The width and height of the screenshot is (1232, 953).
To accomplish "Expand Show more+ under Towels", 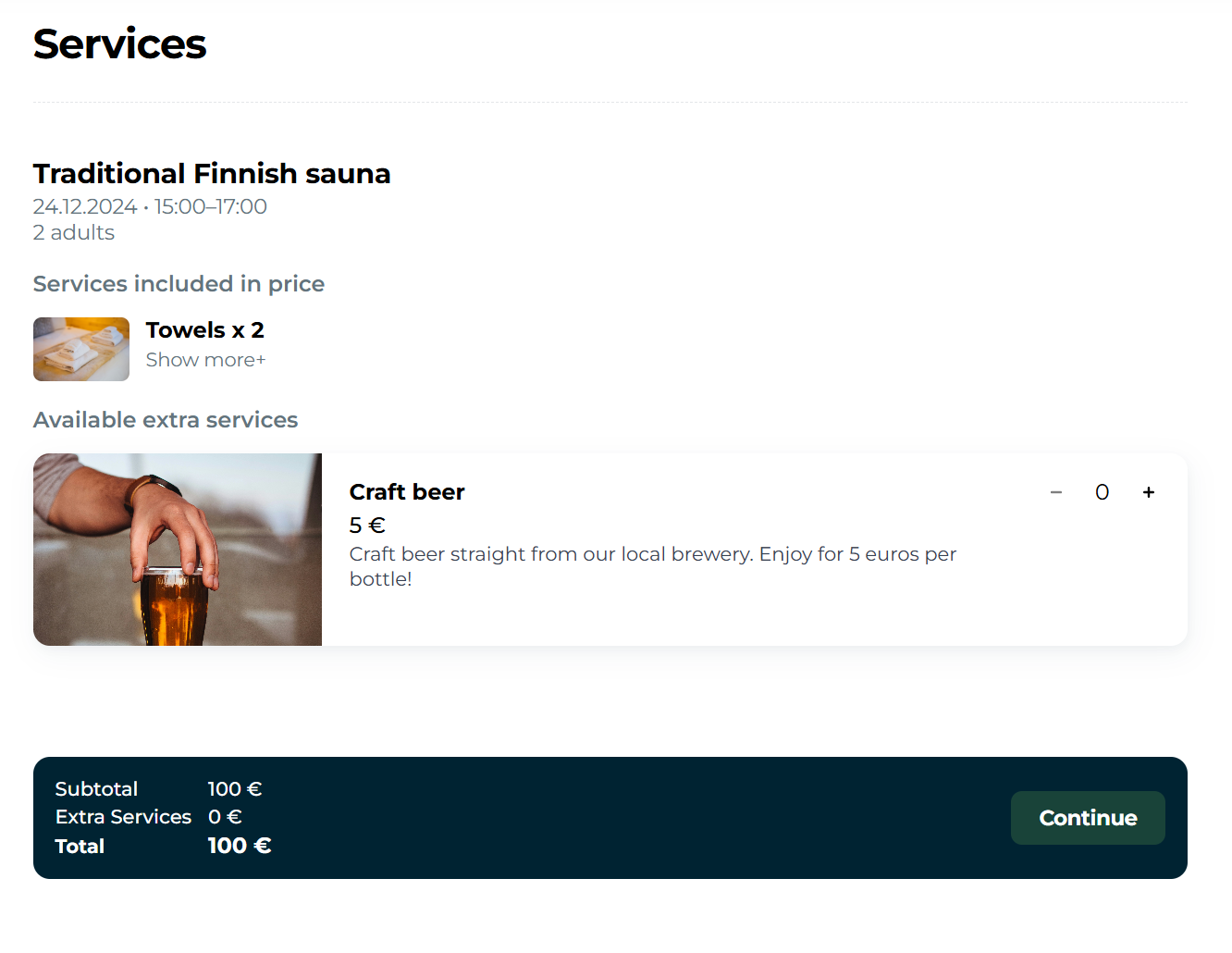I will pyautogui.click(x=205, y=360).
